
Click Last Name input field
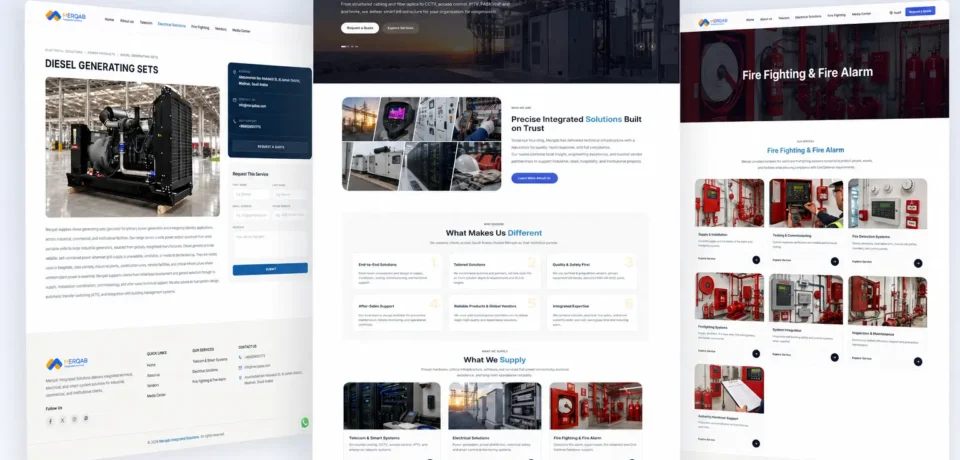click(290, 195)
